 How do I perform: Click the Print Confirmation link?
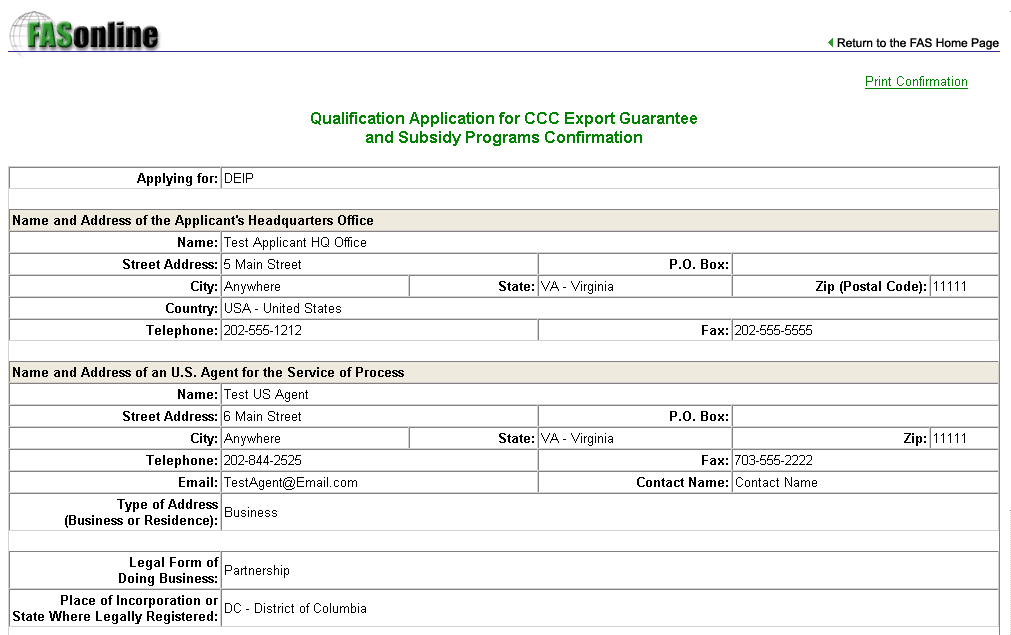(x=916, y=82)
